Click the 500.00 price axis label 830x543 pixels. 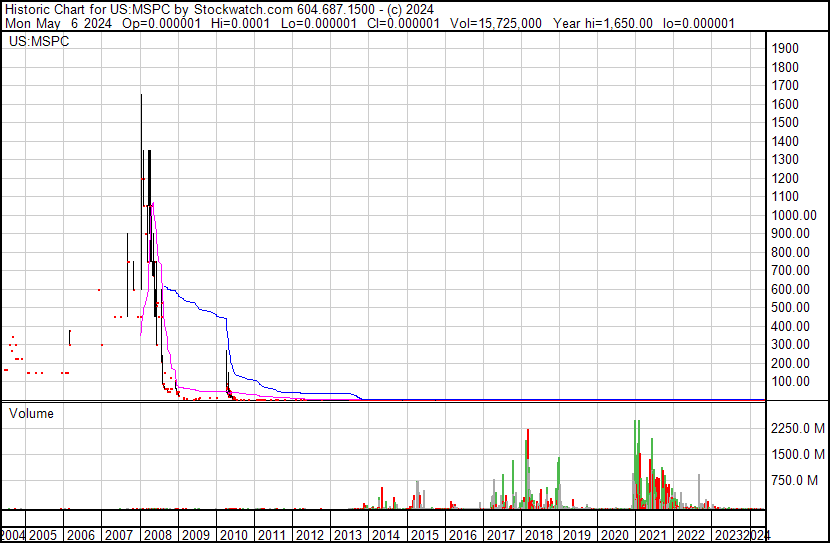click(x=790, y=307)
